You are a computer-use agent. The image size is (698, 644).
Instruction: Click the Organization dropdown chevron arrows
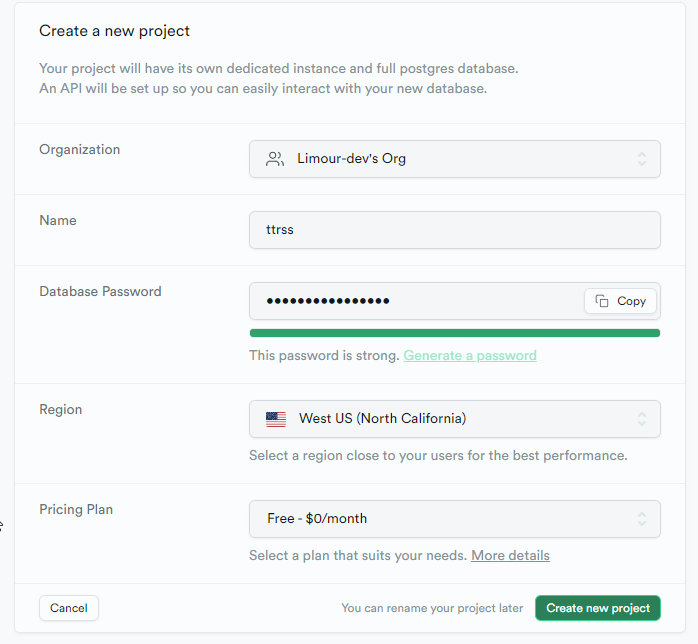pyautogui.click(x=641, y=159)
